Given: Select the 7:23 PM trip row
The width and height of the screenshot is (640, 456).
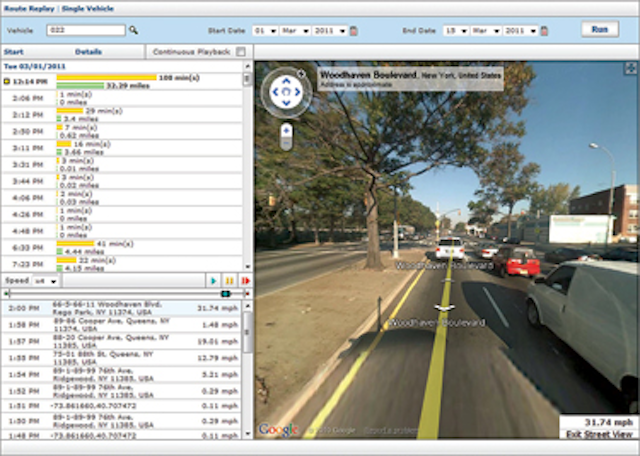Looking at the screenshot, I should 122,264.
